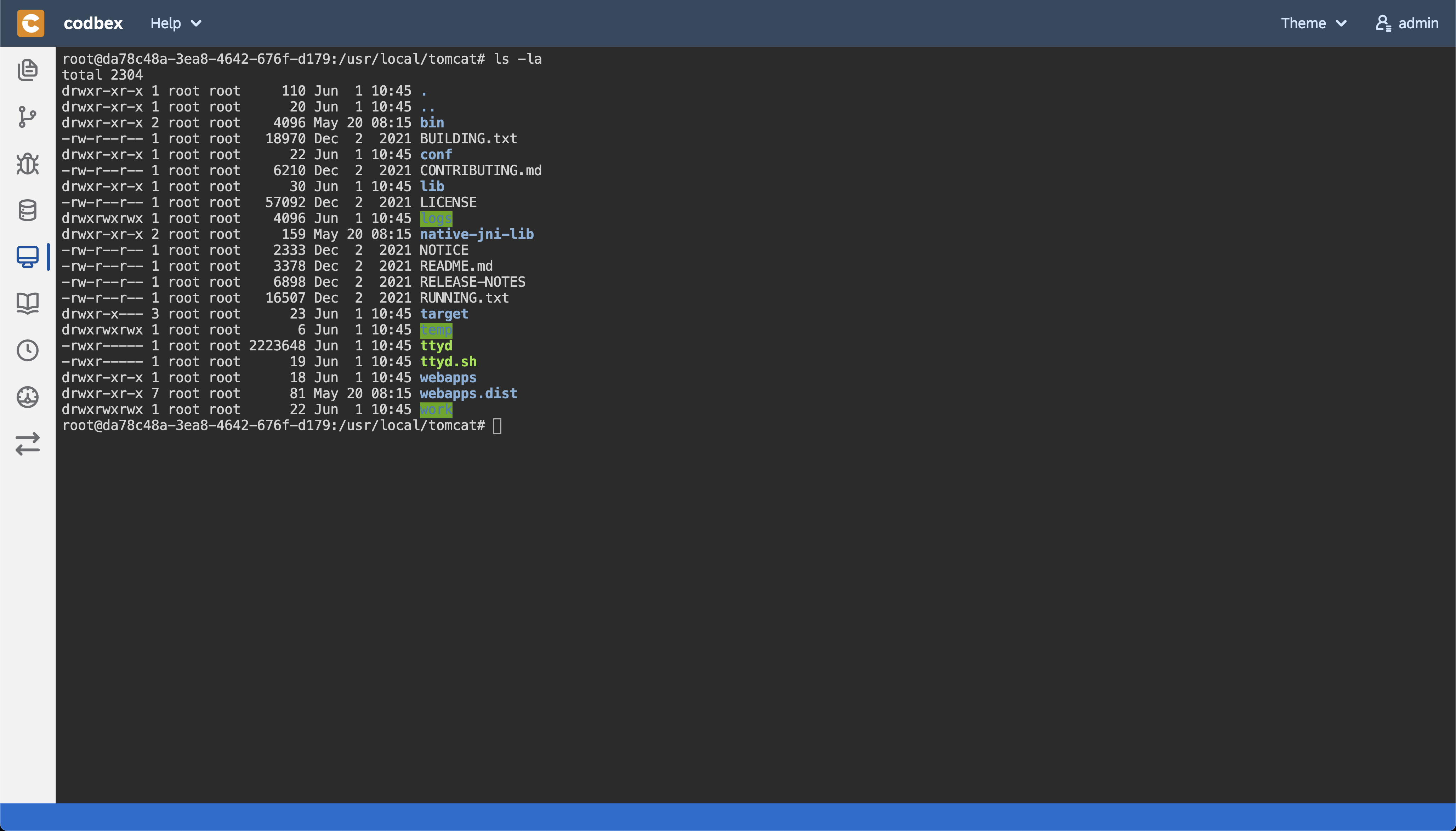Toggle the sidebar file explorer icon
This screenshot has height=831, width=1456.
pos(28,70)
